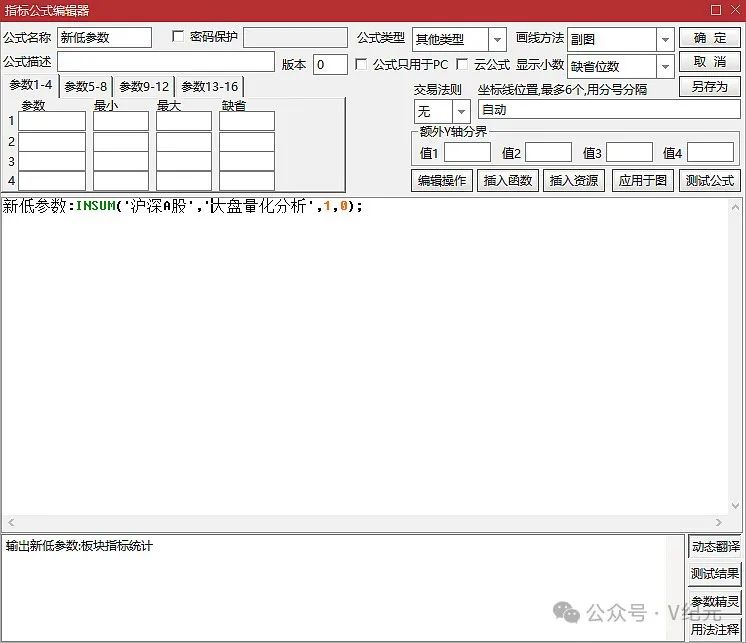Viewport: 746px width, 643px height.
Task: Click the 值4 input field
Action: click(710, 153)
